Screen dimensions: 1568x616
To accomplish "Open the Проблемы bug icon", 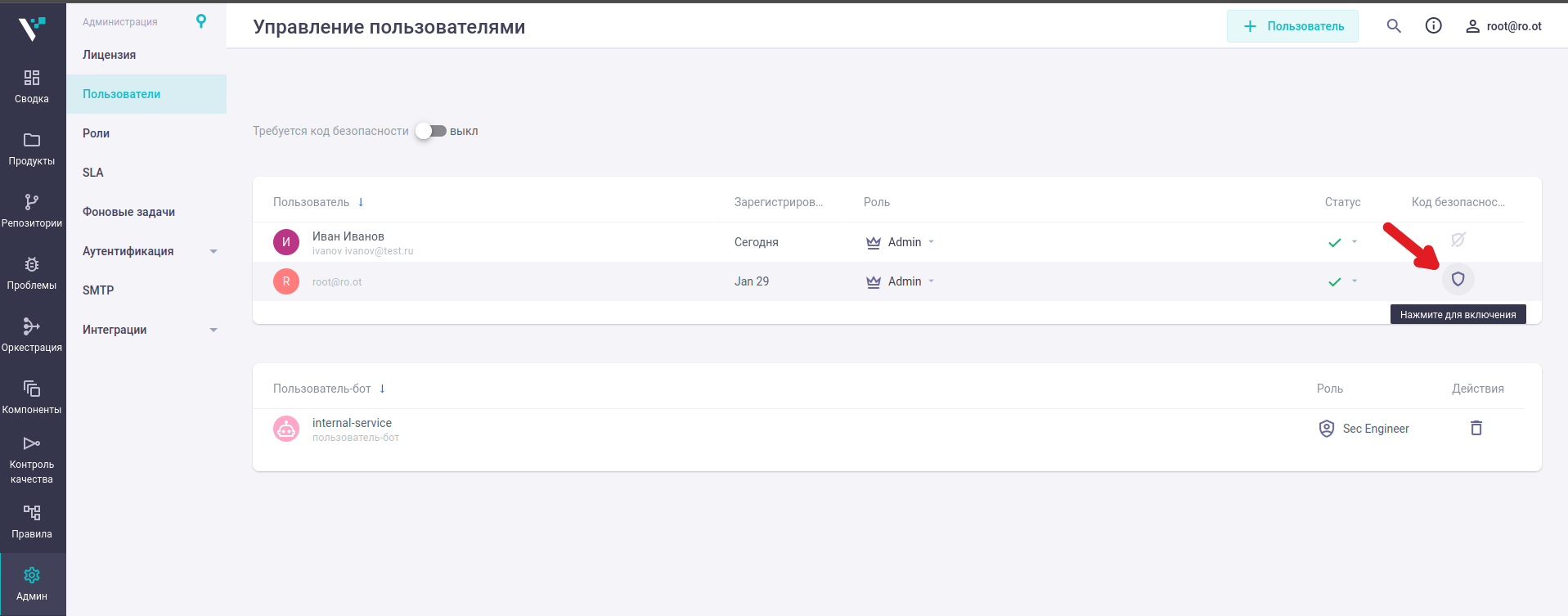I will coord(32,264).
